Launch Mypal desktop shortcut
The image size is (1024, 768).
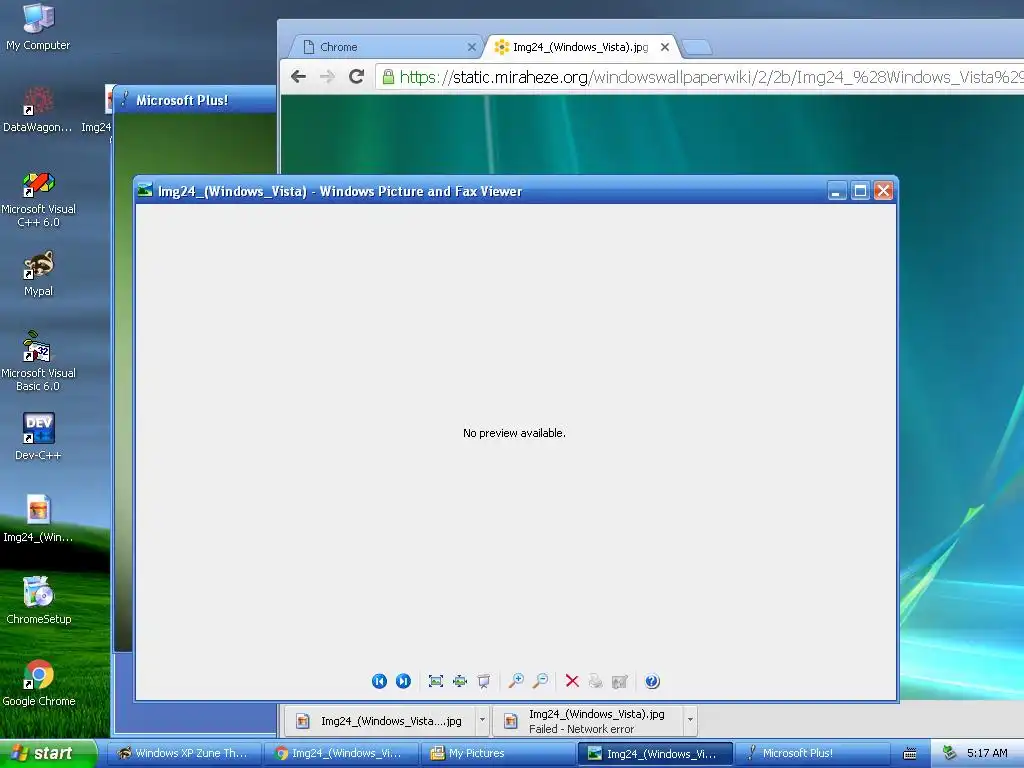tap(38, 274)
